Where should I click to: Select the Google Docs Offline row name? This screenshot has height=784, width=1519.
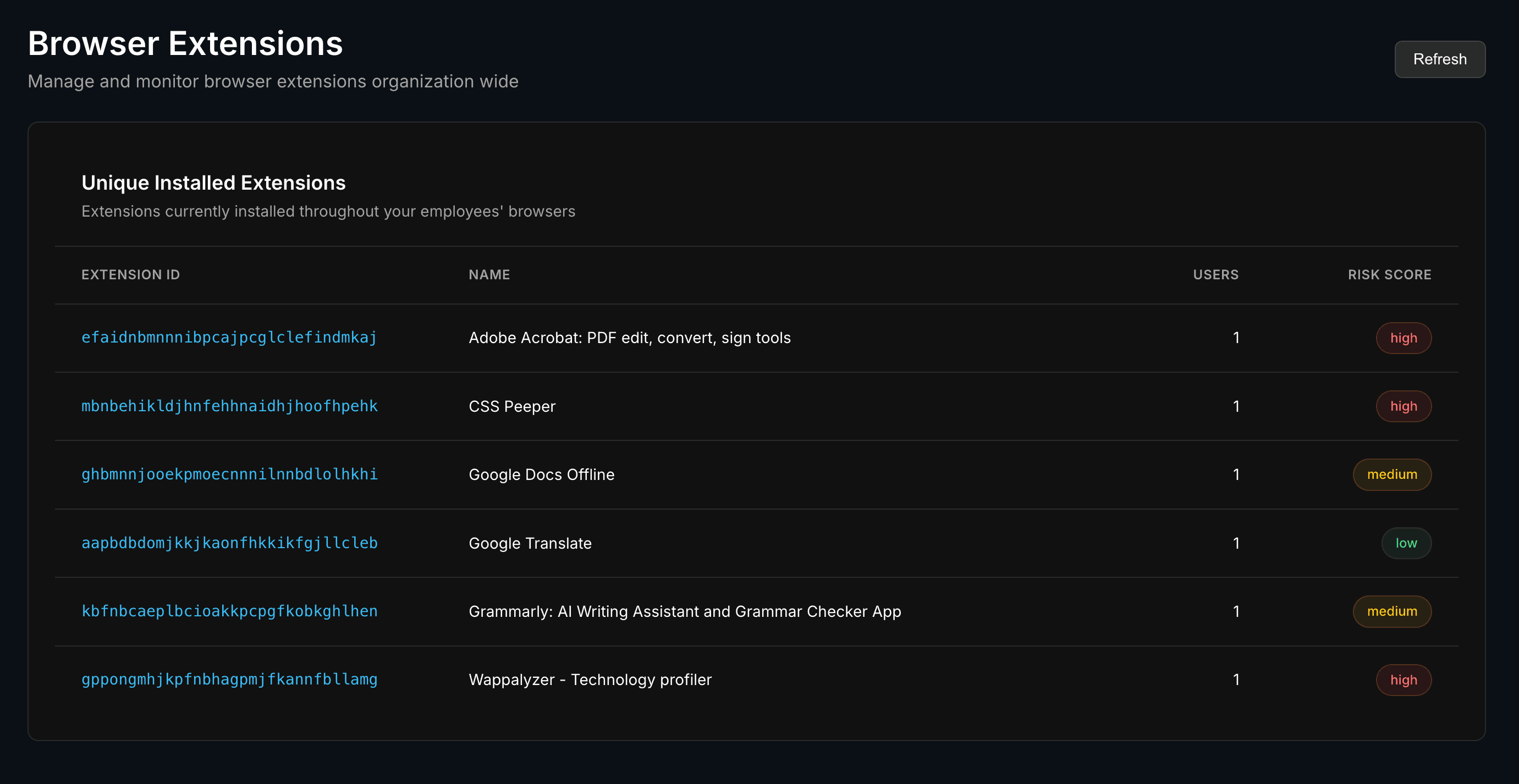pos(541,474)
